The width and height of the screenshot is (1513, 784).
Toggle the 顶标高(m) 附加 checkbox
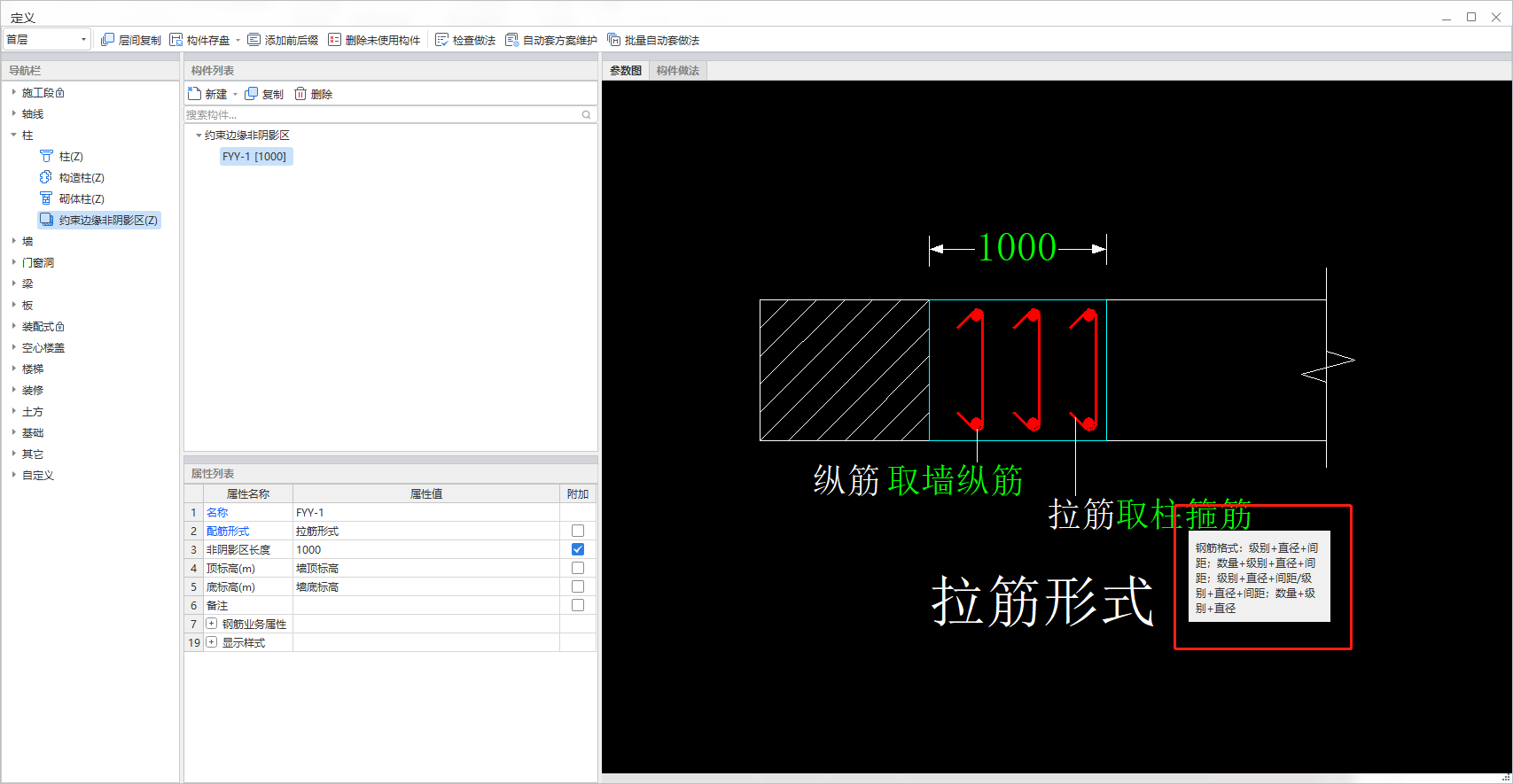pyautogui.click(x=578, y=568)
